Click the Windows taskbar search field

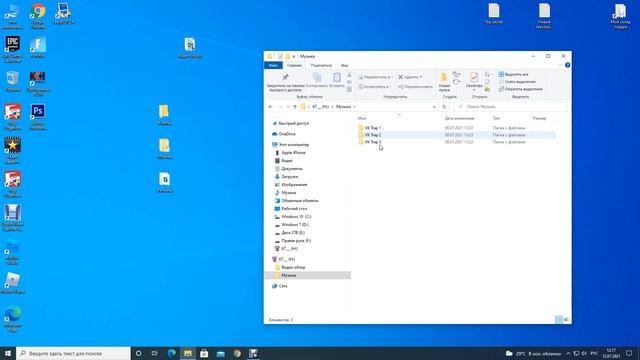coord(73,353)
